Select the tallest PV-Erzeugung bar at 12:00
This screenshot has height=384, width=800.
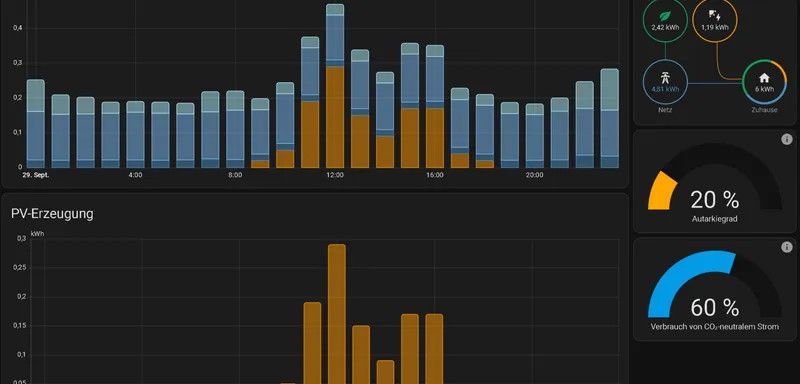337,314
